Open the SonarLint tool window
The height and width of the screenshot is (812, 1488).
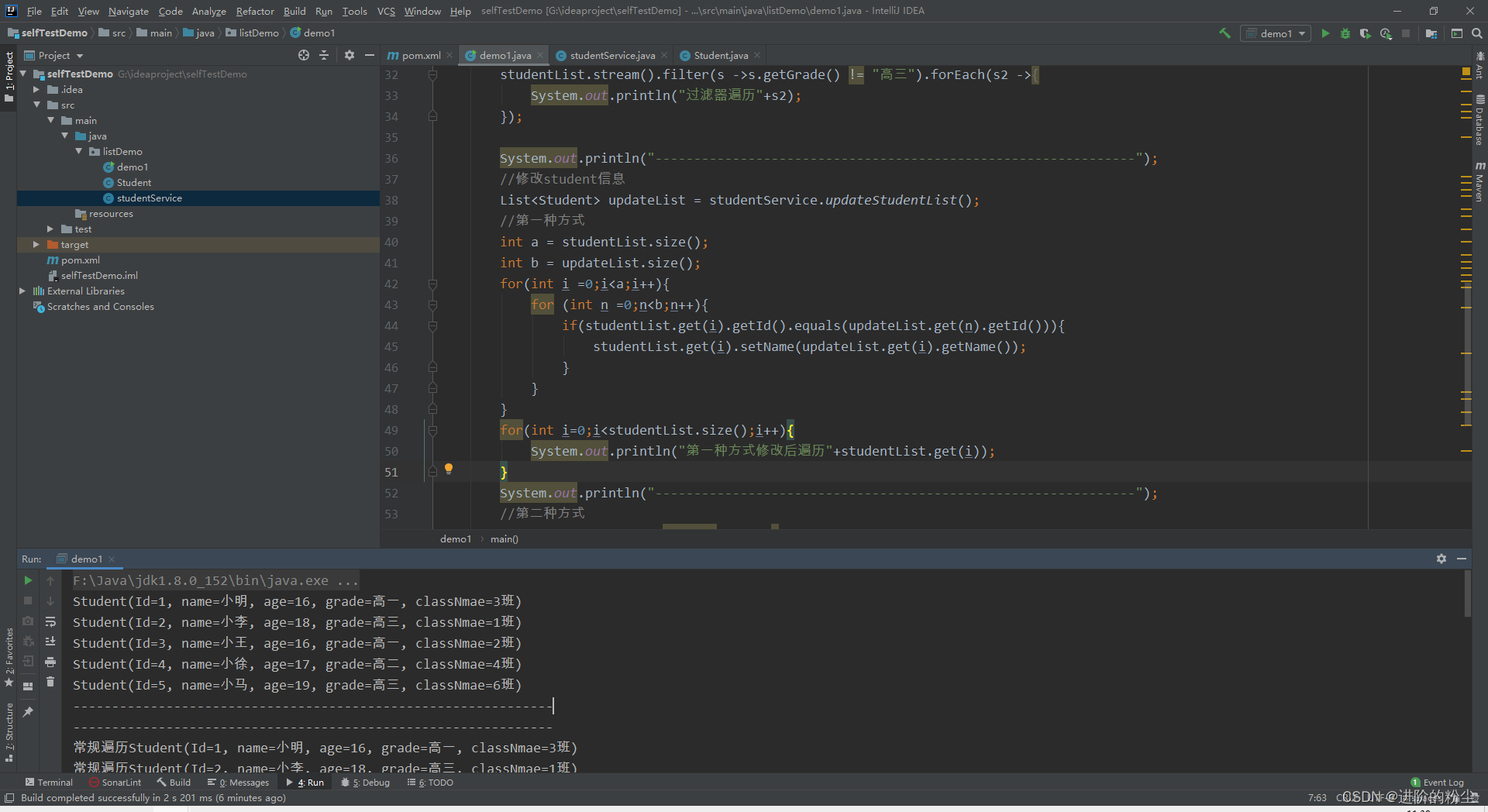click(x=115, y=783)
